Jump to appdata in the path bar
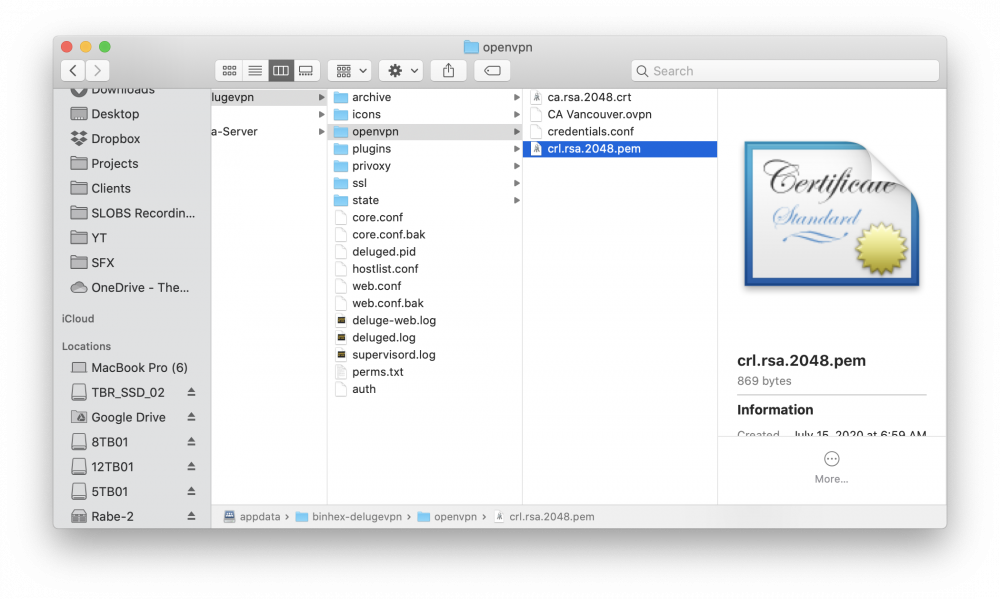The width and height of the screenshot is (1000, 599). click(x=252, y=517)
